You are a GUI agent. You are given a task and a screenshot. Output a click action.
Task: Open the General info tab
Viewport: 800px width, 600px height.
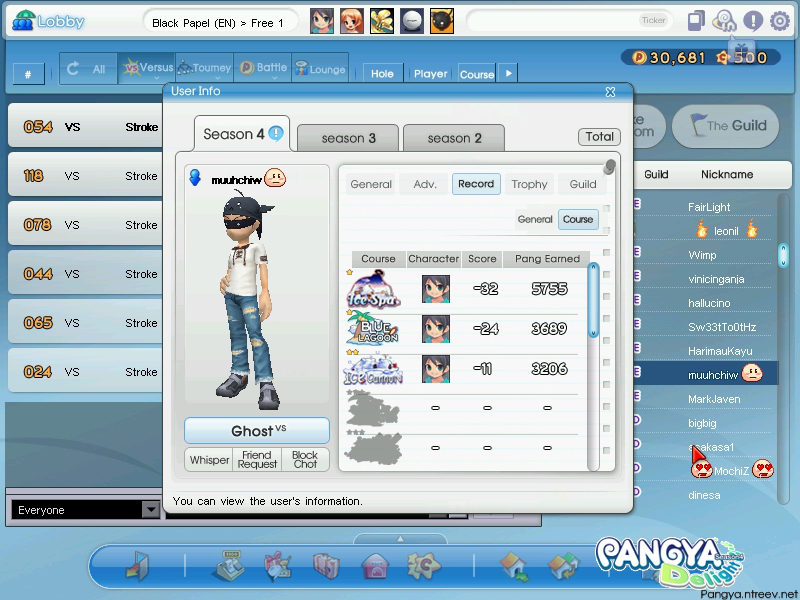point(371,184)
